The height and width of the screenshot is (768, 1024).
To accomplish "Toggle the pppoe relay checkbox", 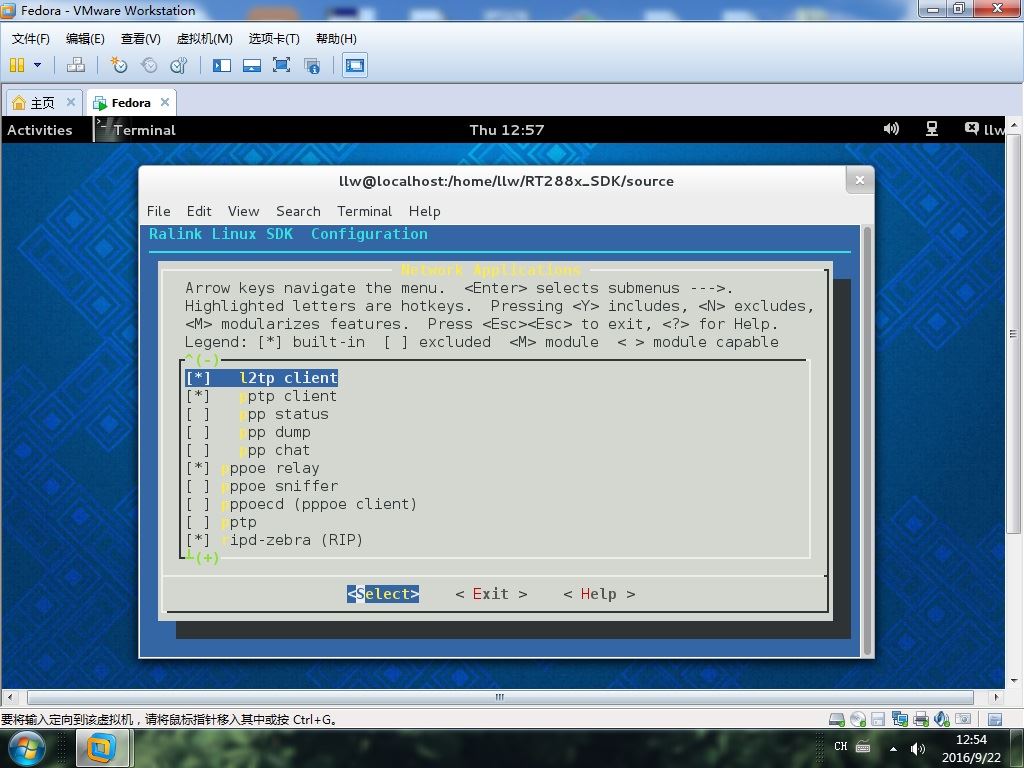I will (198, 468).
